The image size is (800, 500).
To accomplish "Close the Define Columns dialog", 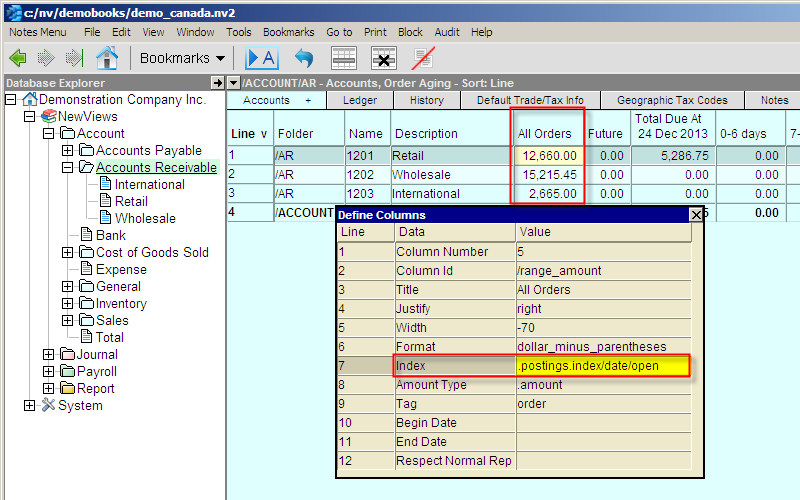I will click(696, 214).
